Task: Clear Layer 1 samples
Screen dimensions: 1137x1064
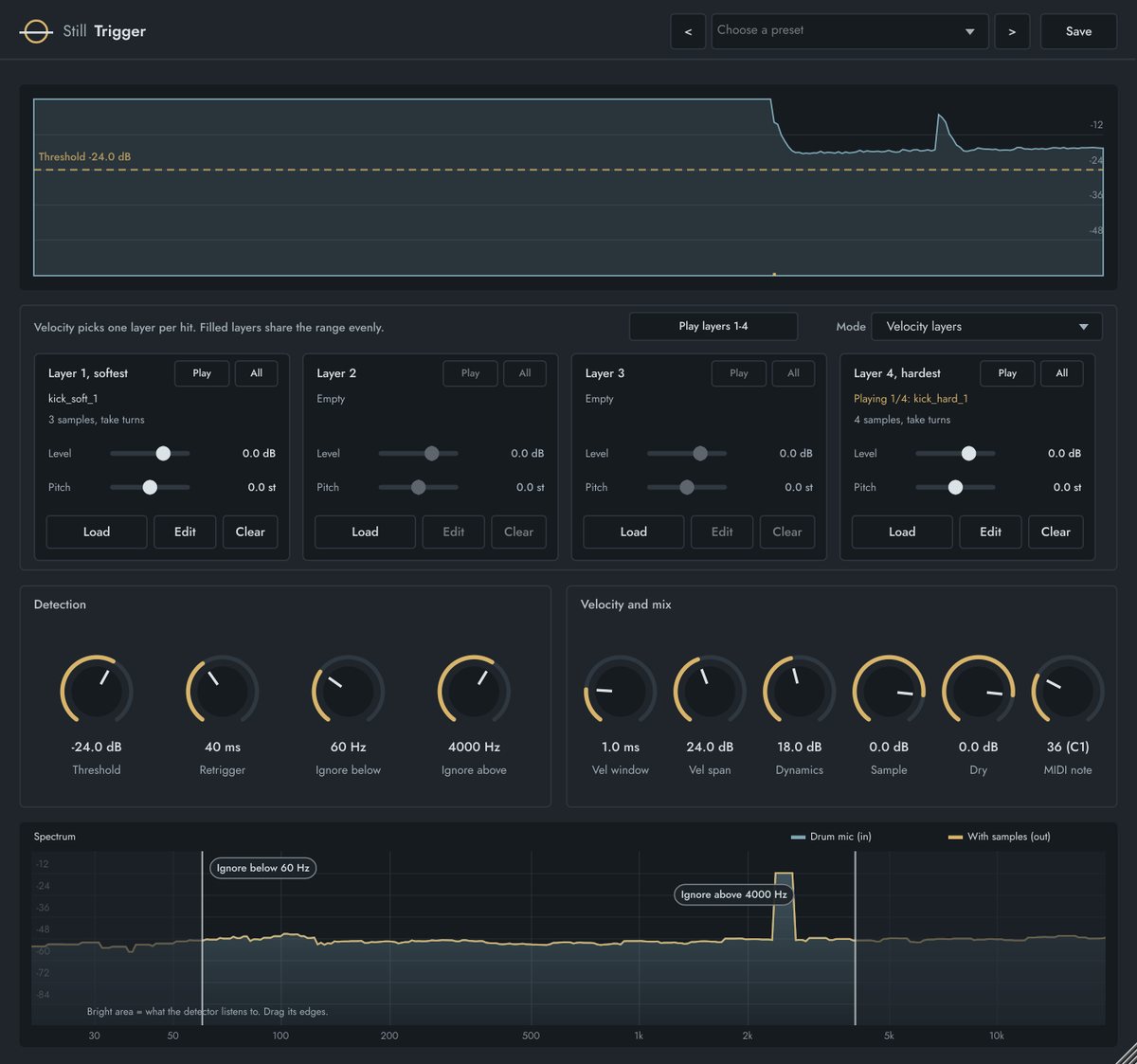Action: [250, 532]
